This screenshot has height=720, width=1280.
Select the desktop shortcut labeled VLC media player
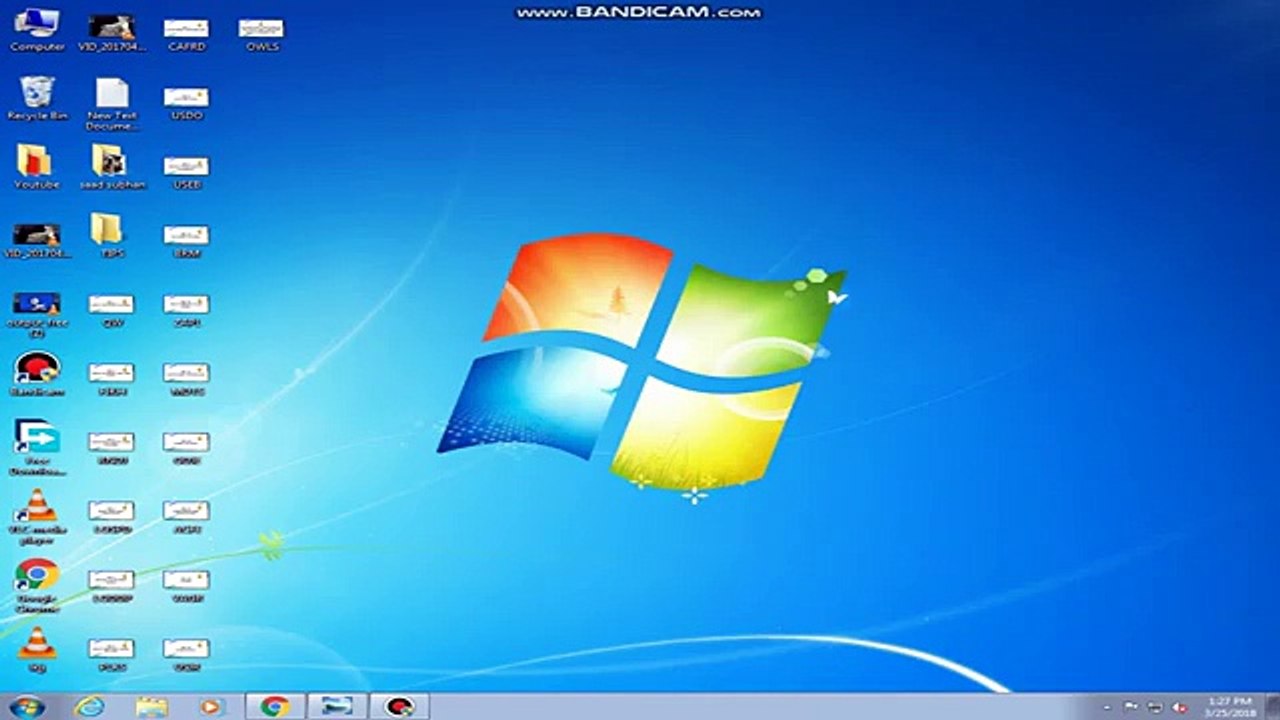point(39,516)
